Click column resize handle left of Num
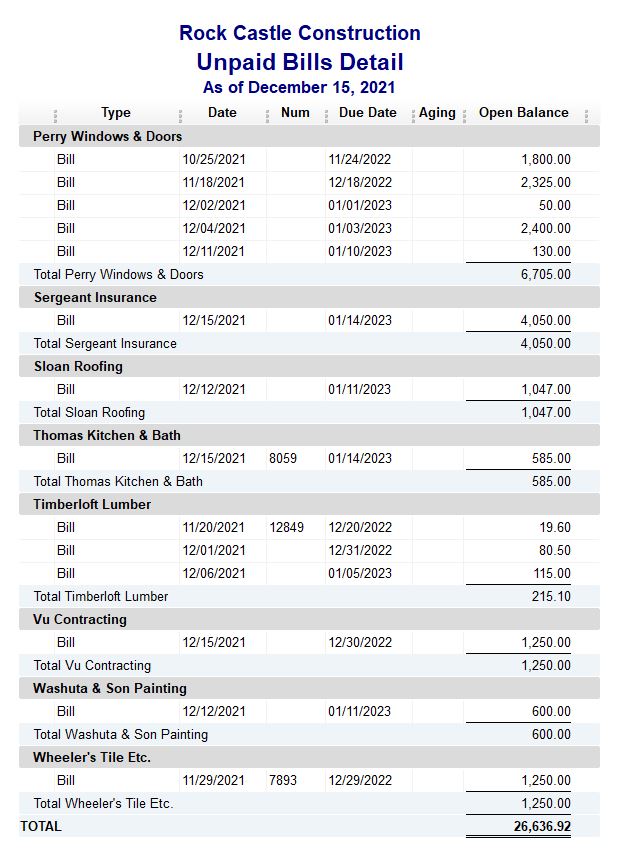 (268, 116)
